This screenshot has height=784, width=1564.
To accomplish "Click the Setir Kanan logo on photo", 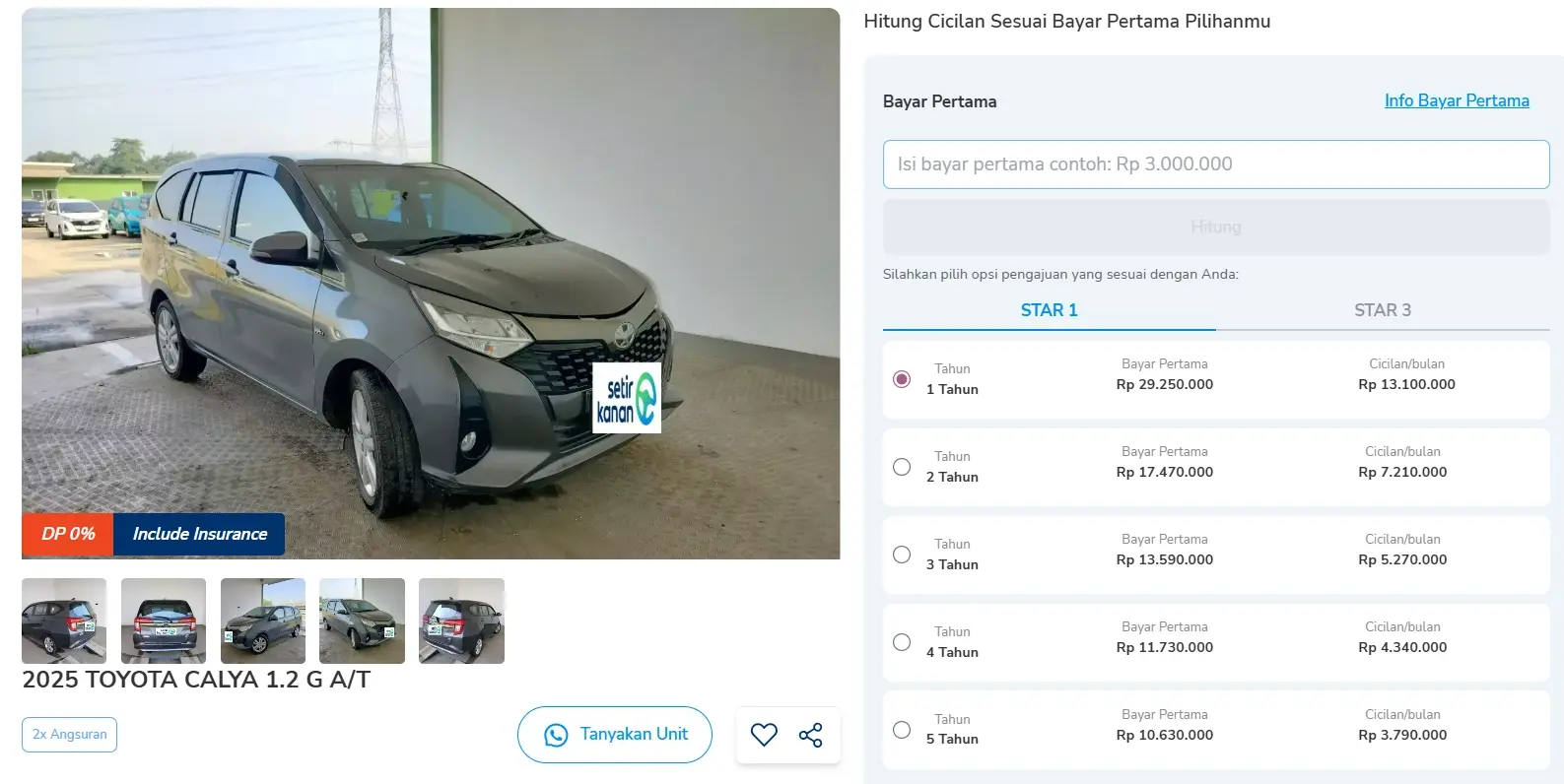I will [627, 398].
